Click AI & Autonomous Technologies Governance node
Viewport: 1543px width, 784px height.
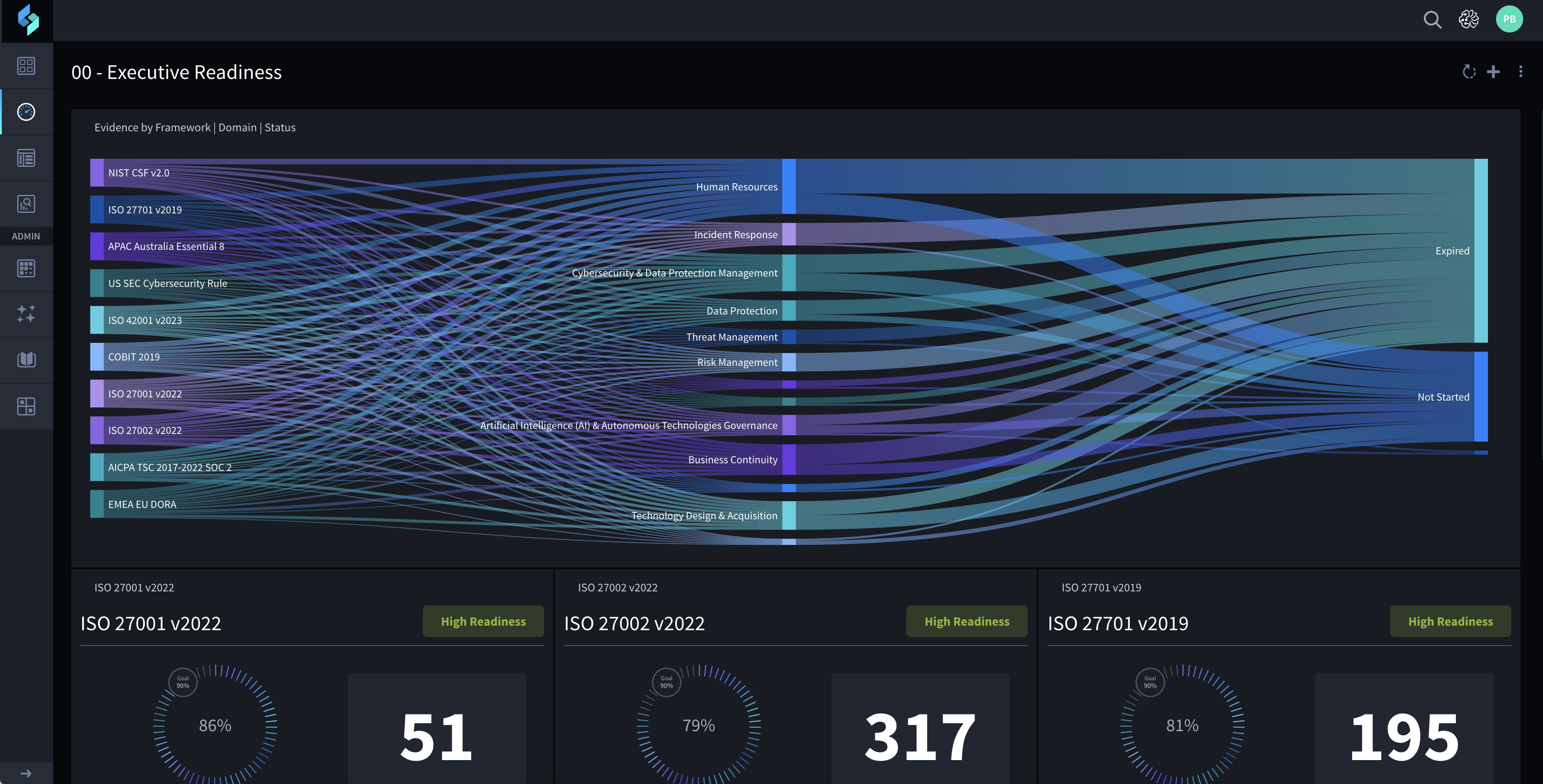(x=789, y=425)
